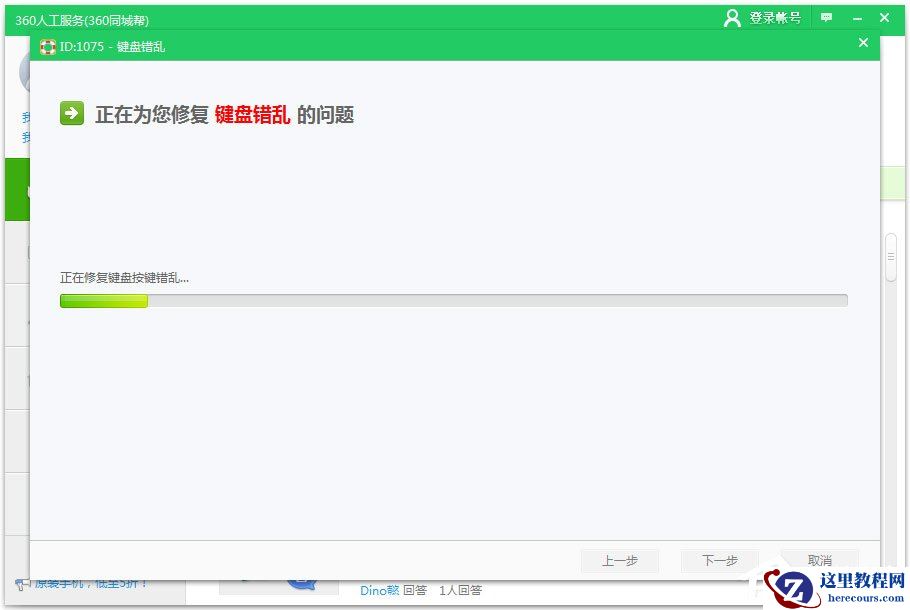The height and width of the screenshot is (610, 910).
Task: Close the 键盘错乱 repair dialog
Action: [863, 43]
